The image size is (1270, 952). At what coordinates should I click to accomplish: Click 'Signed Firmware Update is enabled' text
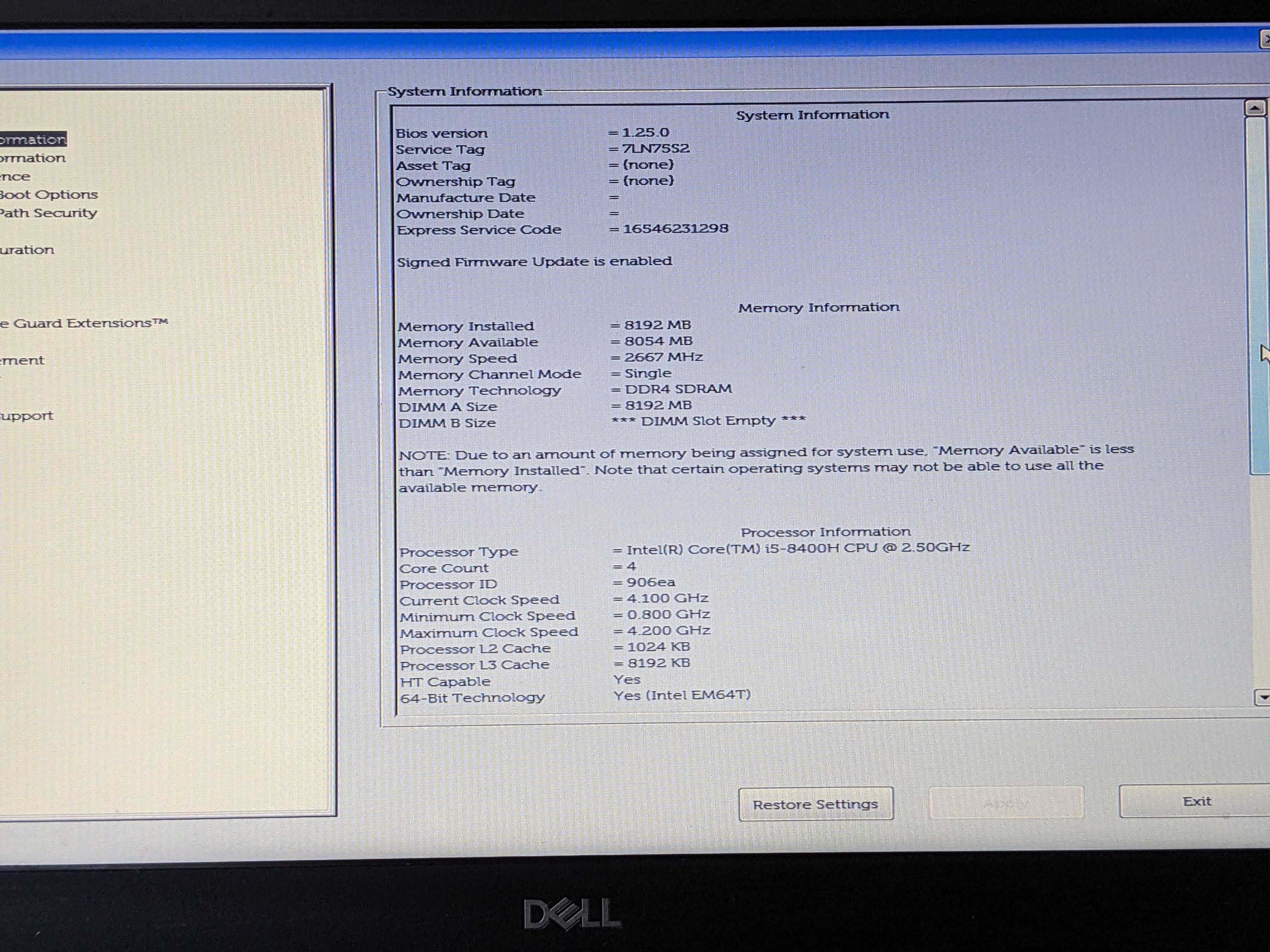534,262
